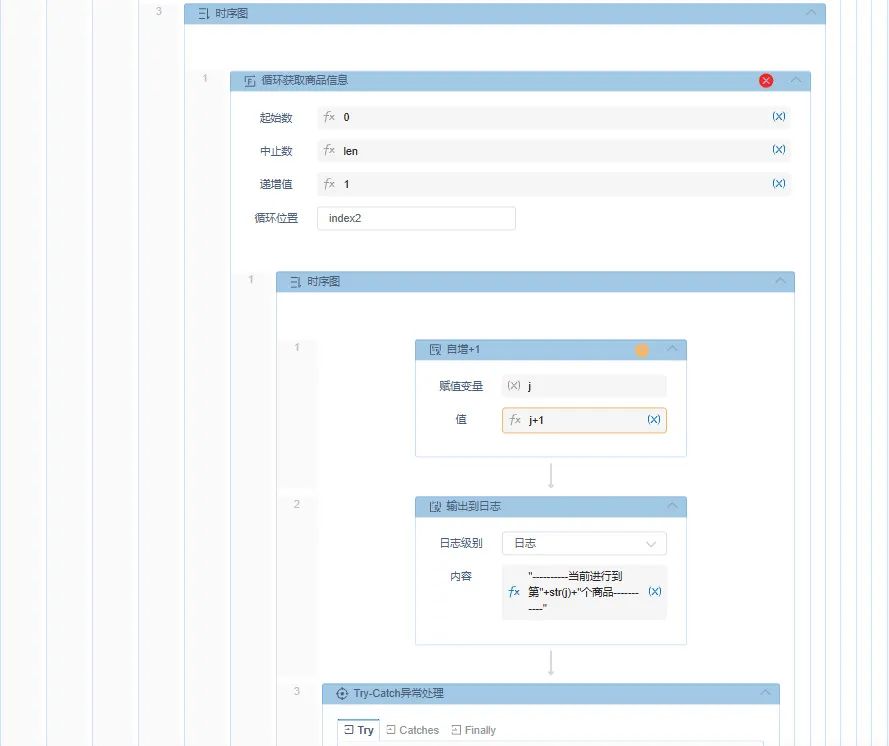
Task: Click the red error icon on 循环获取商品信息
Action: [766, 81]
